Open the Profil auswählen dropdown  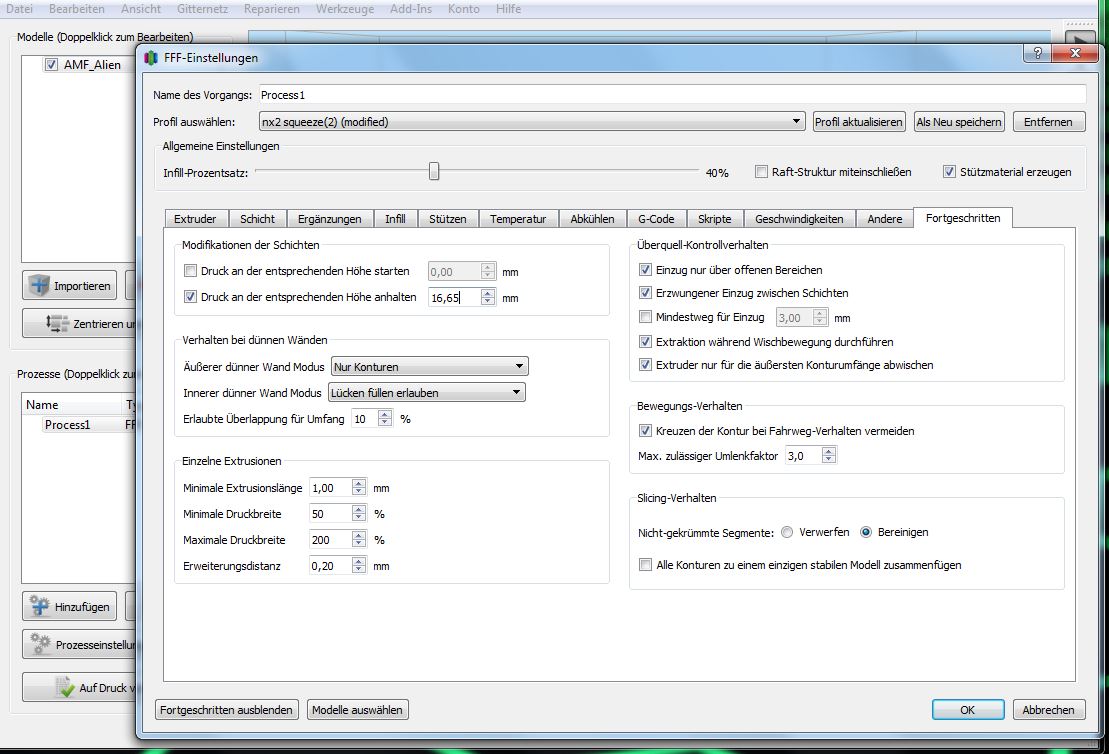(532, 121)
